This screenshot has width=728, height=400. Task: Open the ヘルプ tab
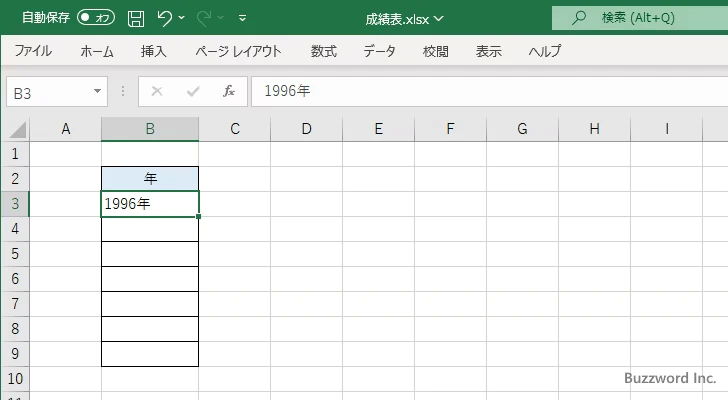(x=545, y=51)
